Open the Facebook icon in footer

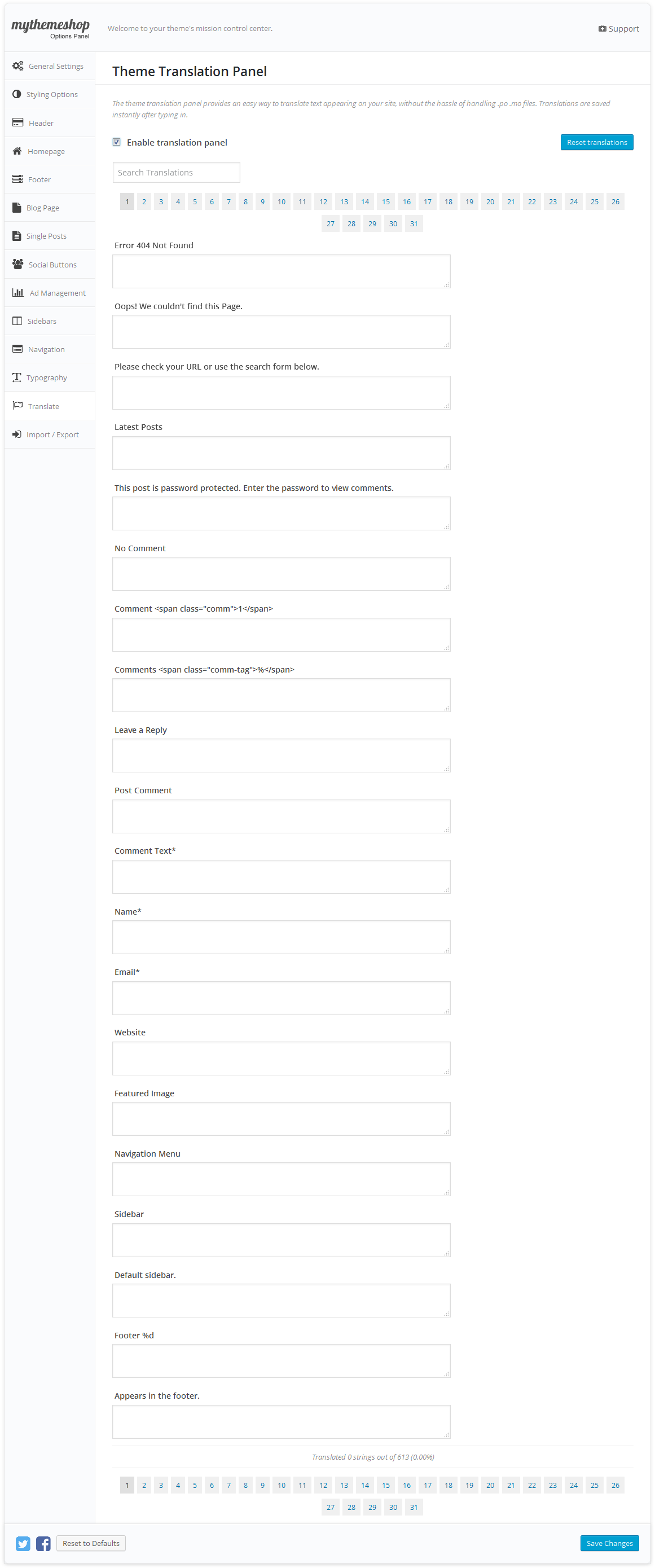click(x=43, y=1543)
